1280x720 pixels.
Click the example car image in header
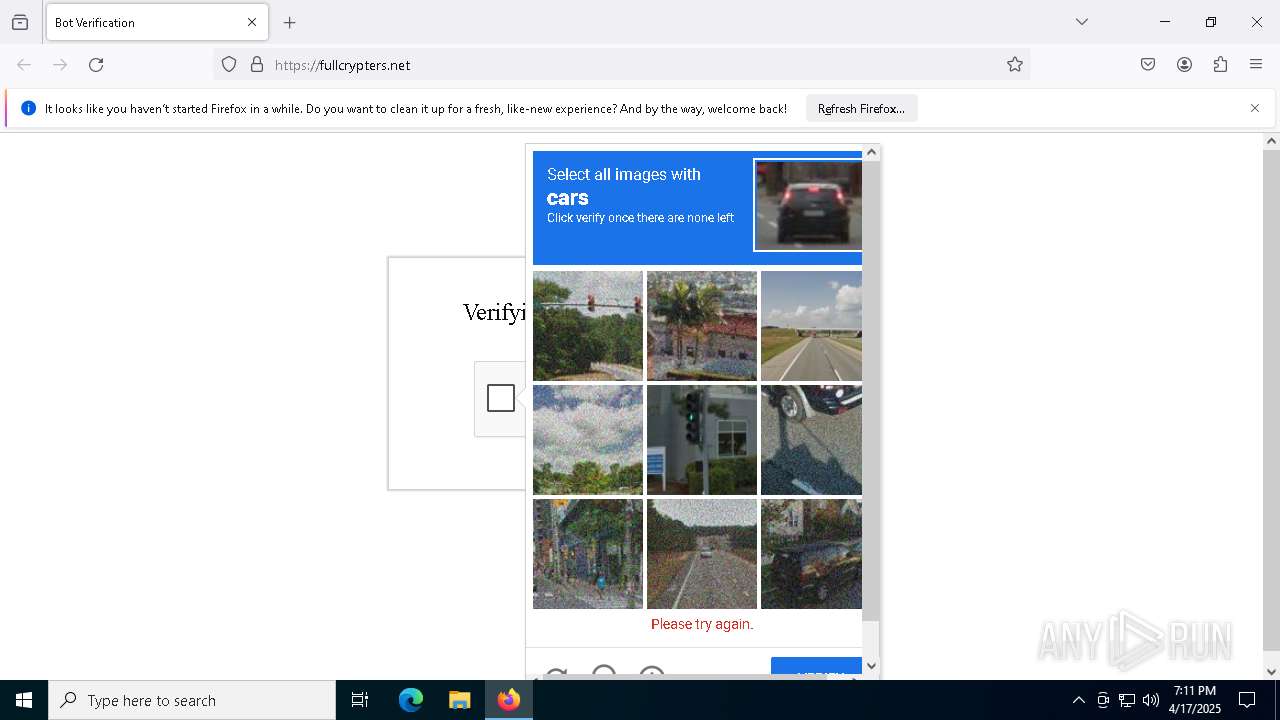click(x=808, y=205)
